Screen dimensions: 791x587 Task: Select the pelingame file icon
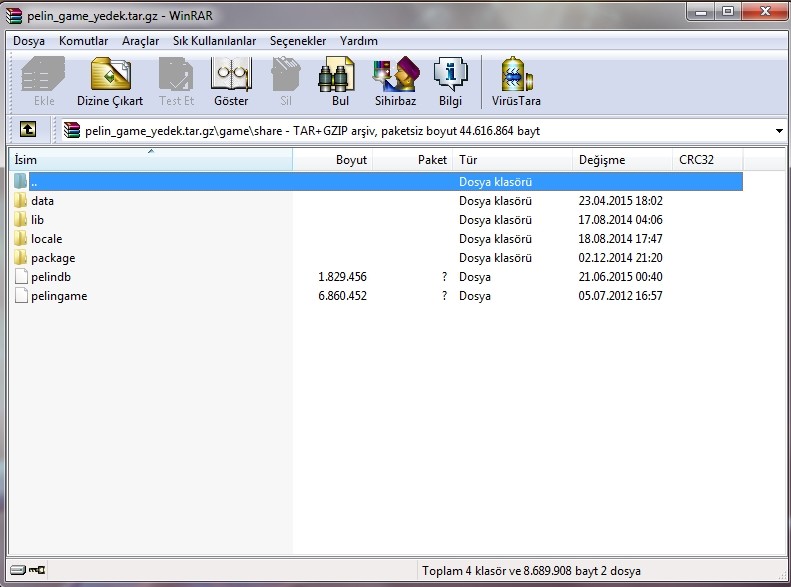[x=21, y=296]
